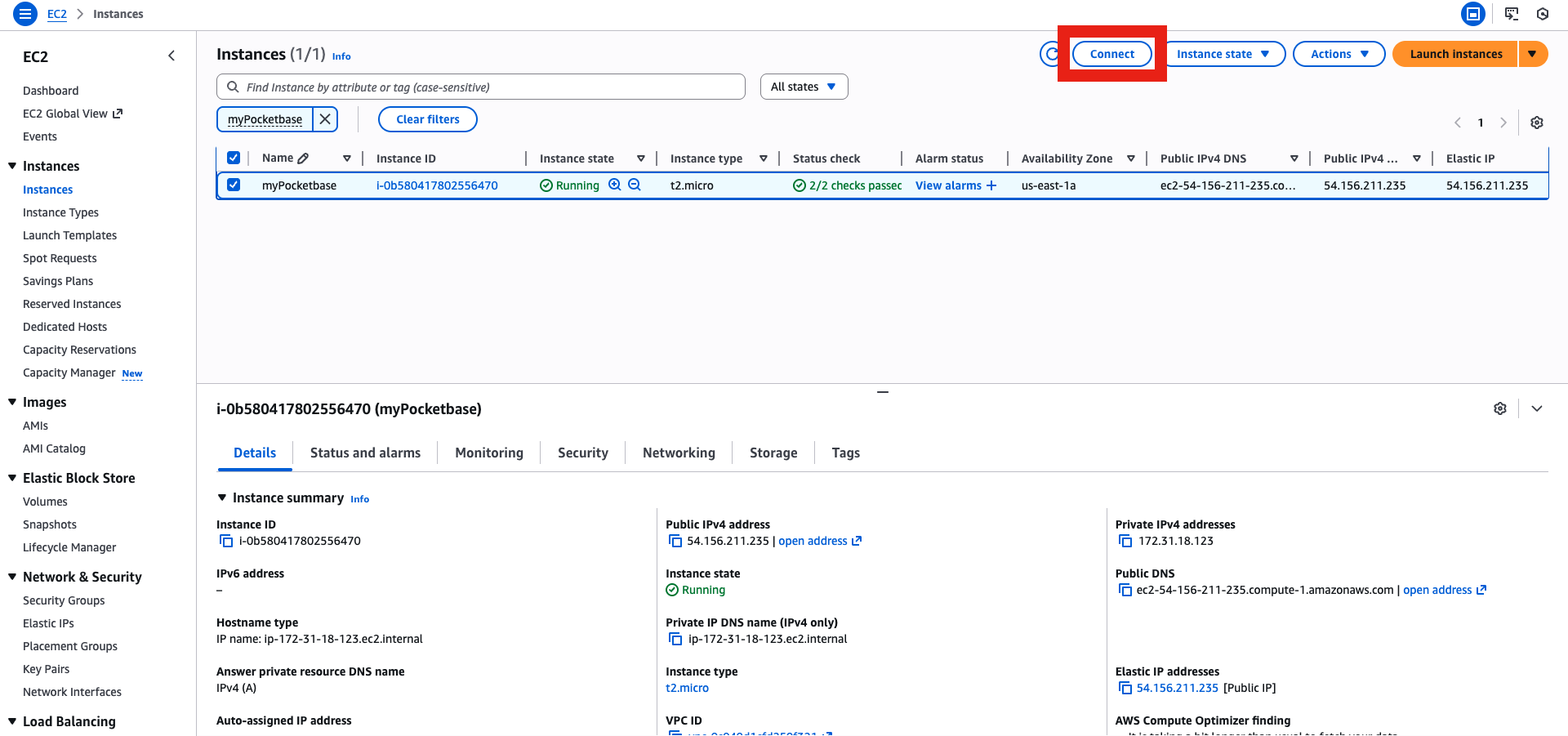
Task: Click the hexagonal settings icon in top bar
Action: tap(1543, 14)
